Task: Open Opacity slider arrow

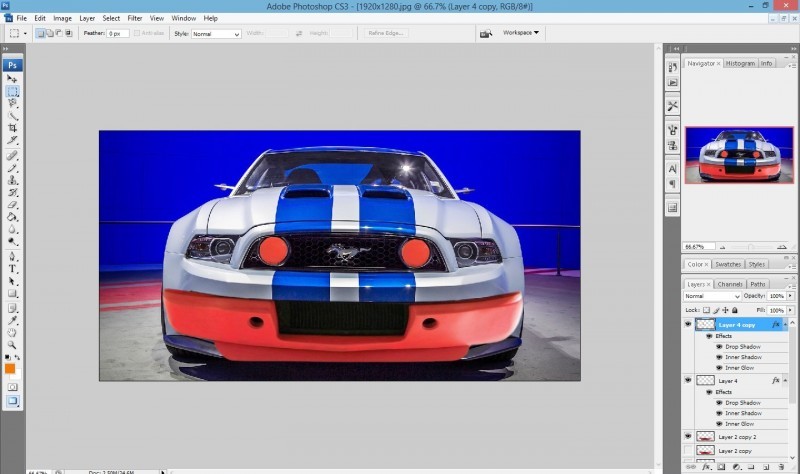Action: click(x=790, y=296)
